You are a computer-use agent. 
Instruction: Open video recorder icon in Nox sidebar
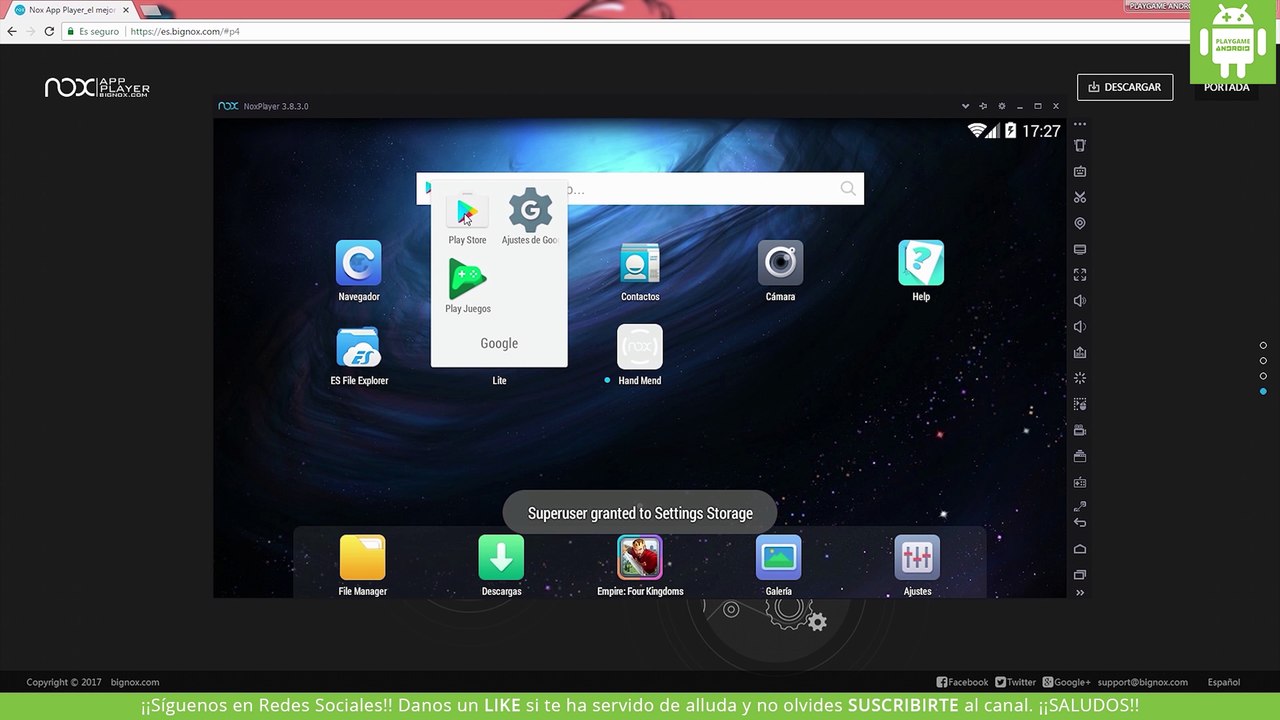point(1080,431)
